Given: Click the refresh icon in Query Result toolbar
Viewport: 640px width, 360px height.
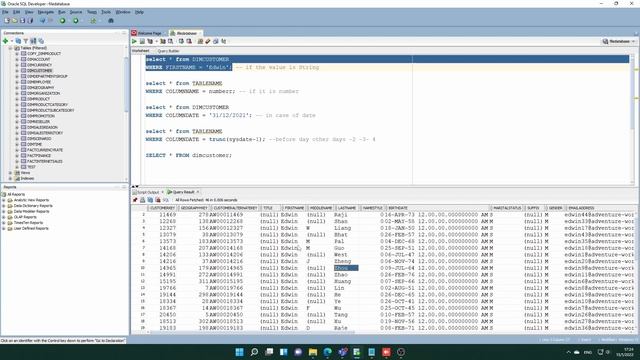Looking at the screenshot, I should [150, 200].
